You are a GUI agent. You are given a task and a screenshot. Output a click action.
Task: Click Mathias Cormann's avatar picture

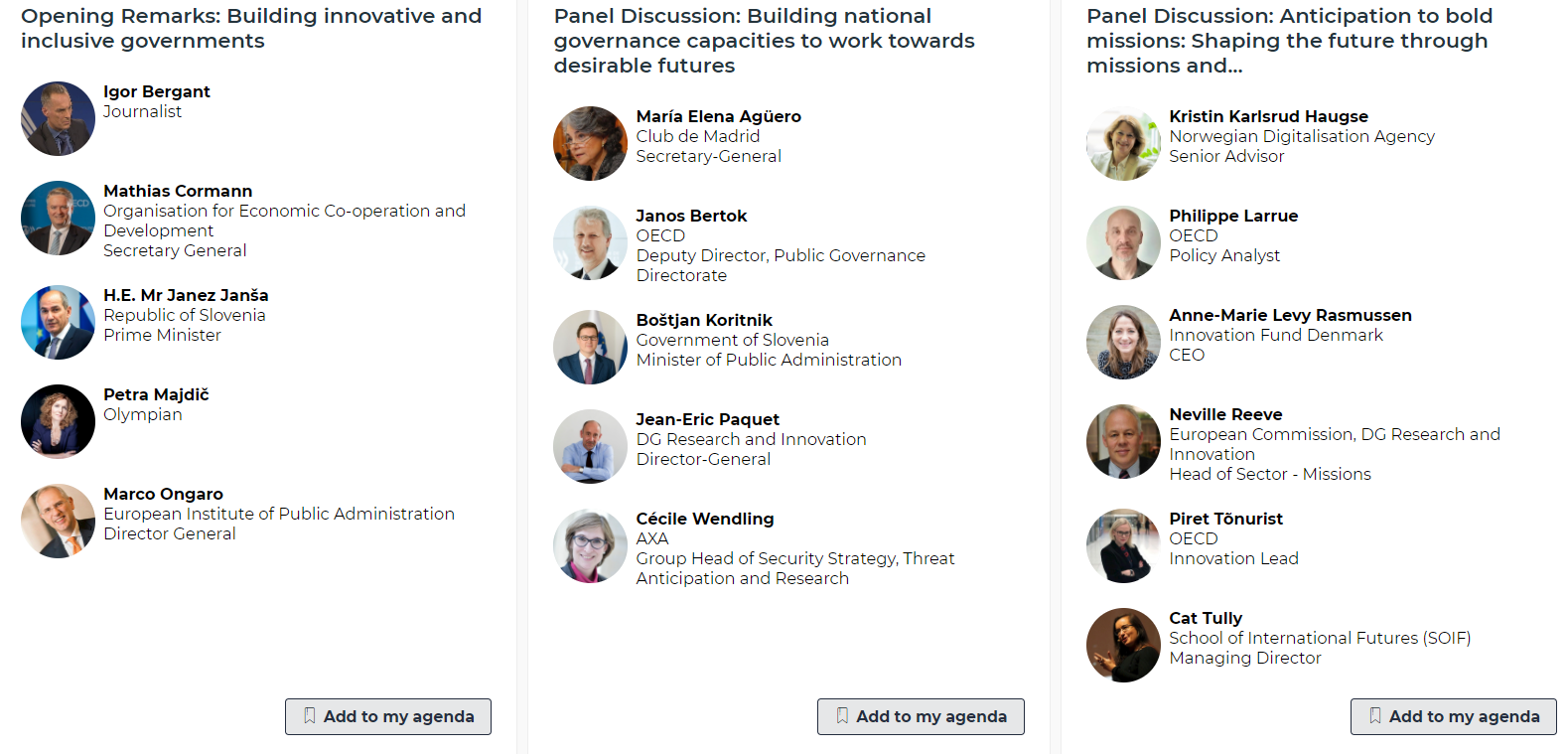(58, 219)
